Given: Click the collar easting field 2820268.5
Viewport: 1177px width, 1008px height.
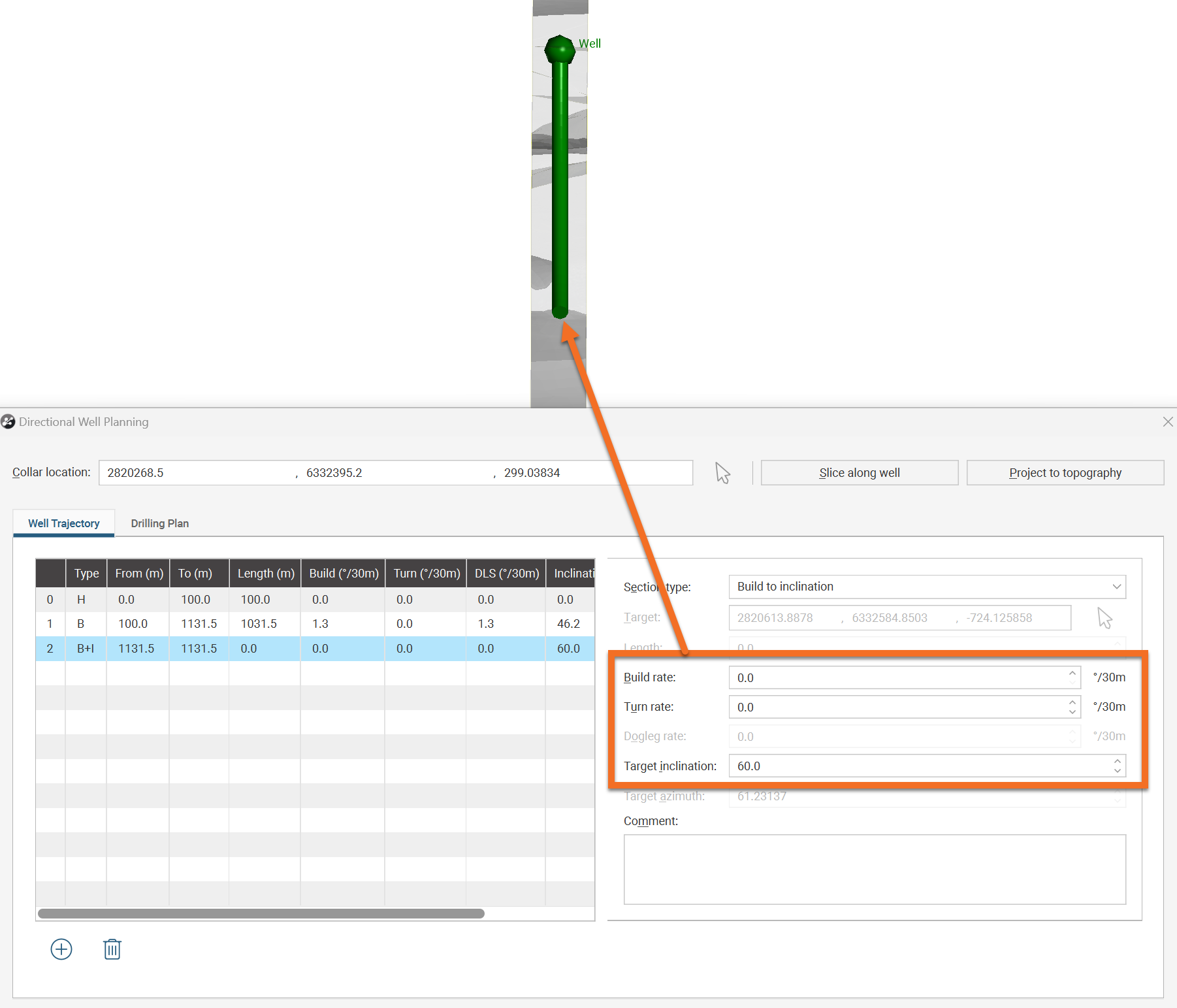Looking at the screenshot, I should pyautogui.click(x=196, y=473).
